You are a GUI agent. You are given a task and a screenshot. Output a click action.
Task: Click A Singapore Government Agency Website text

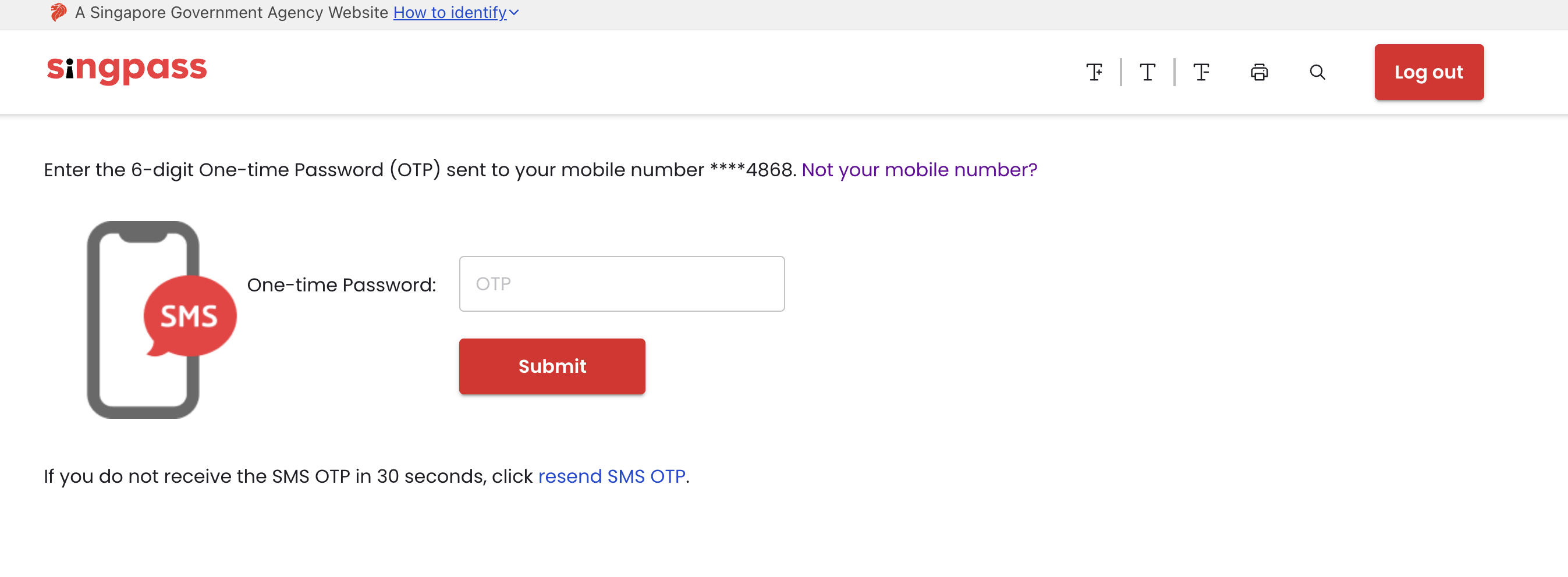(x=231, y=13)
